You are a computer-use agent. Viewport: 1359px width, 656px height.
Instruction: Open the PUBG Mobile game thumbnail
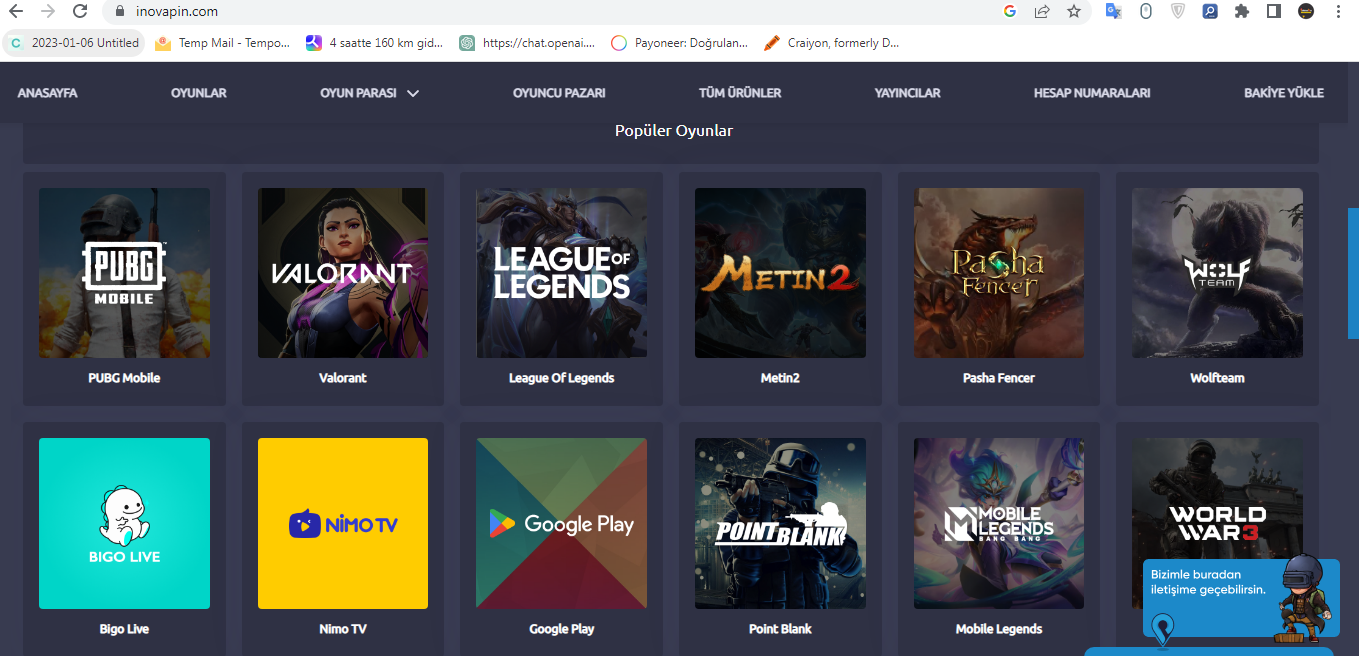click(124, 273)
